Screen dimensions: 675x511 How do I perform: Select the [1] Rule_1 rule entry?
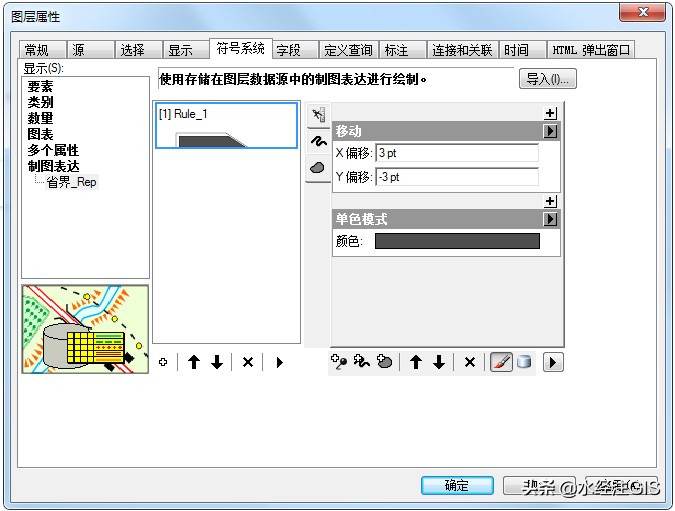click(226, 125)
